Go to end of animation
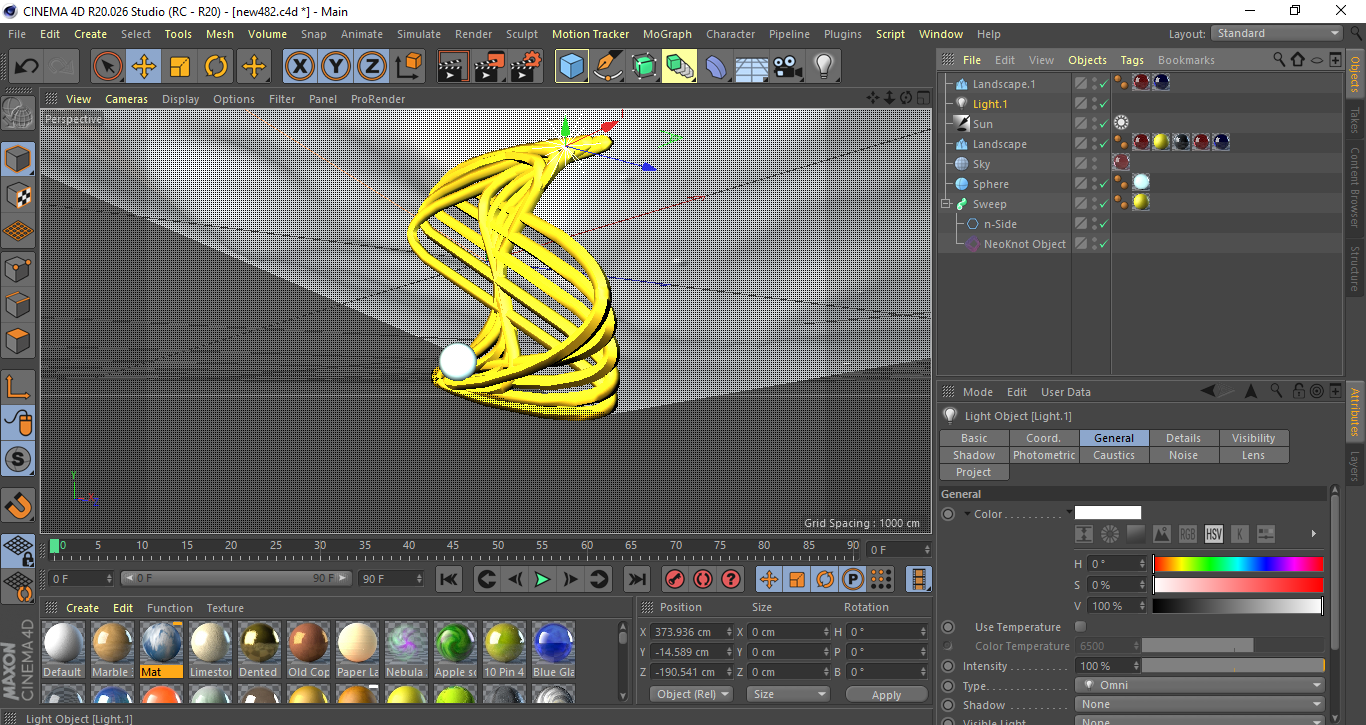Image resolution: width=1366 pixels, height=725 pixels. coord(636,579)
